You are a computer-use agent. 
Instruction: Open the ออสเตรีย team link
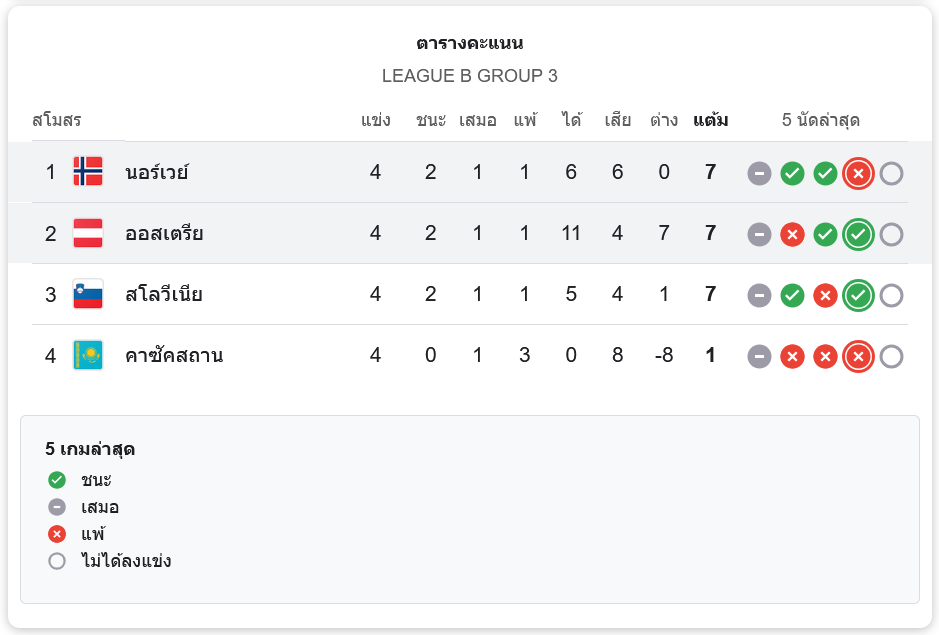tap(164, 234)
